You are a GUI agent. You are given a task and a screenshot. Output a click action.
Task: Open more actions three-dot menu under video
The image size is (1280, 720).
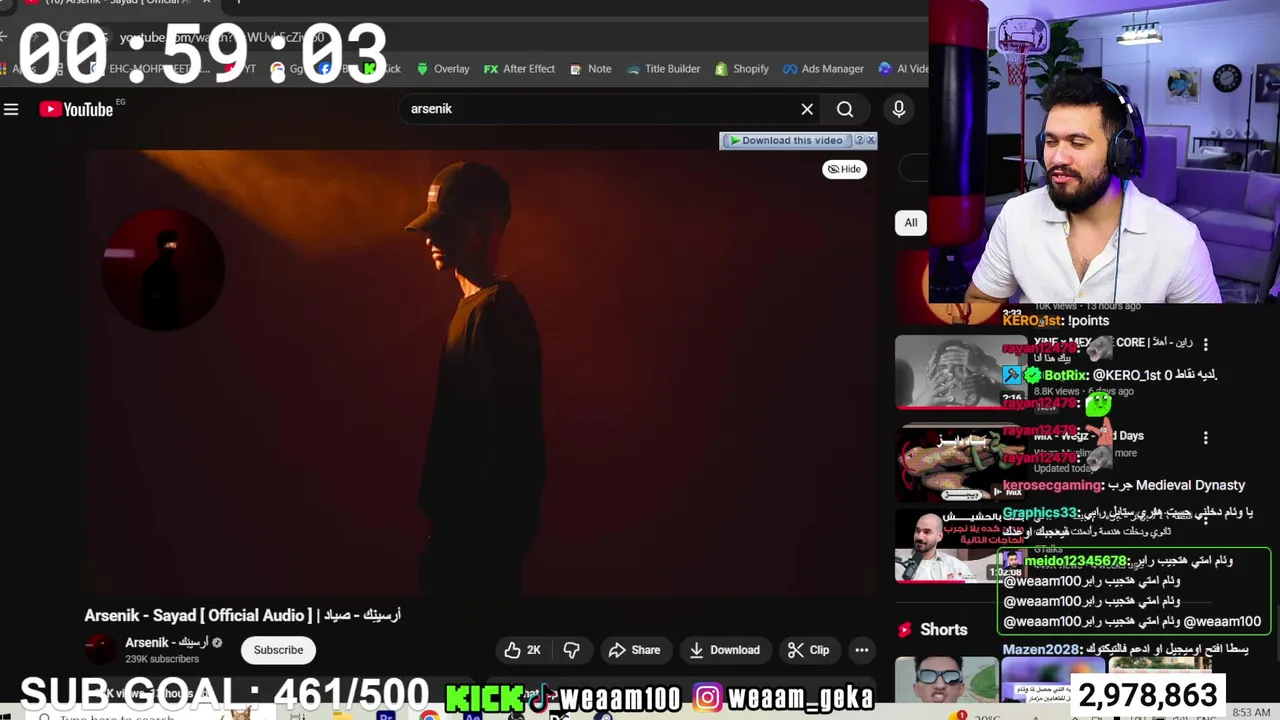click(x=861, y=650)
